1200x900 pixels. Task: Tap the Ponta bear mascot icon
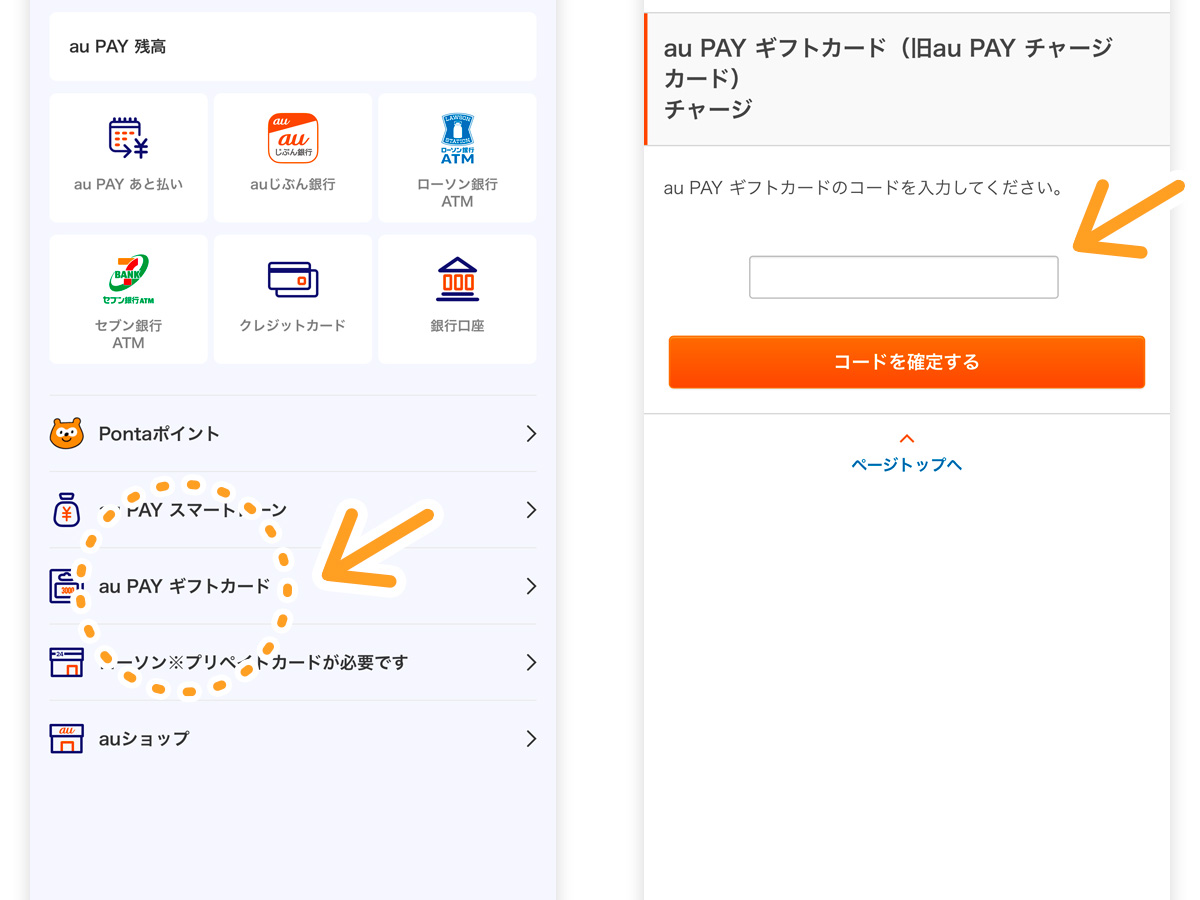click(67, 434)
